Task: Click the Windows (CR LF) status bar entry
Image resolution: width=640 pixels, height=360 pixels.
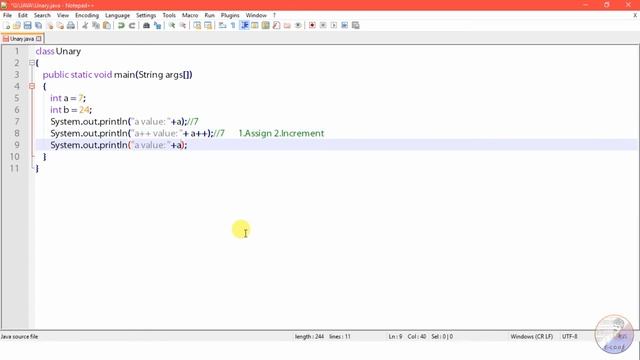Action: click(531, 336)
